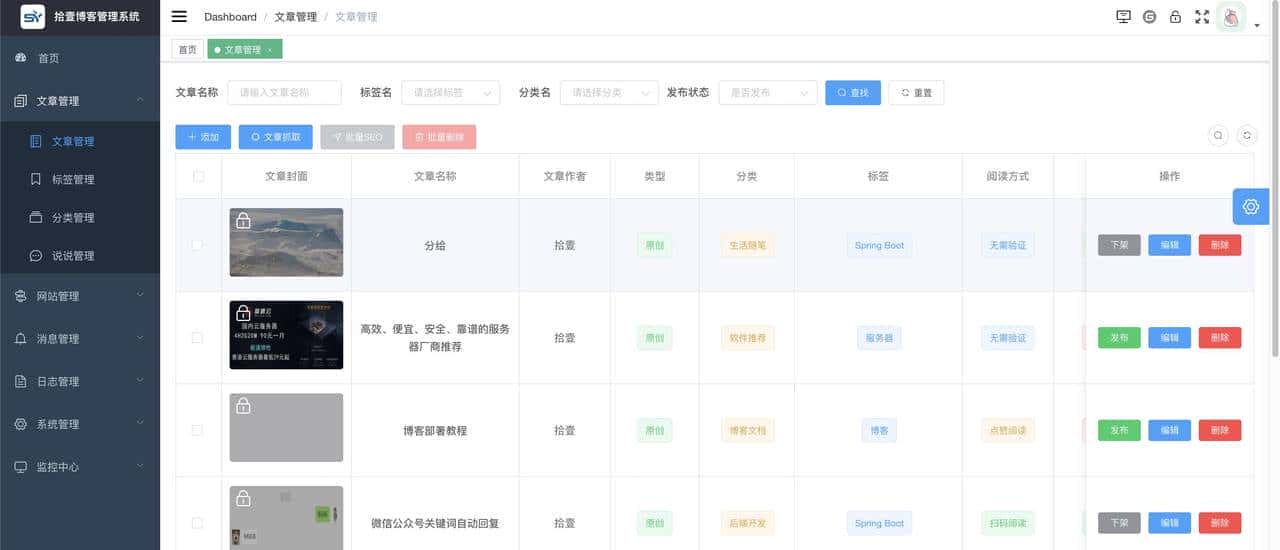
Task: Click the 批量删除 button
Action: [x=439, y=137]
